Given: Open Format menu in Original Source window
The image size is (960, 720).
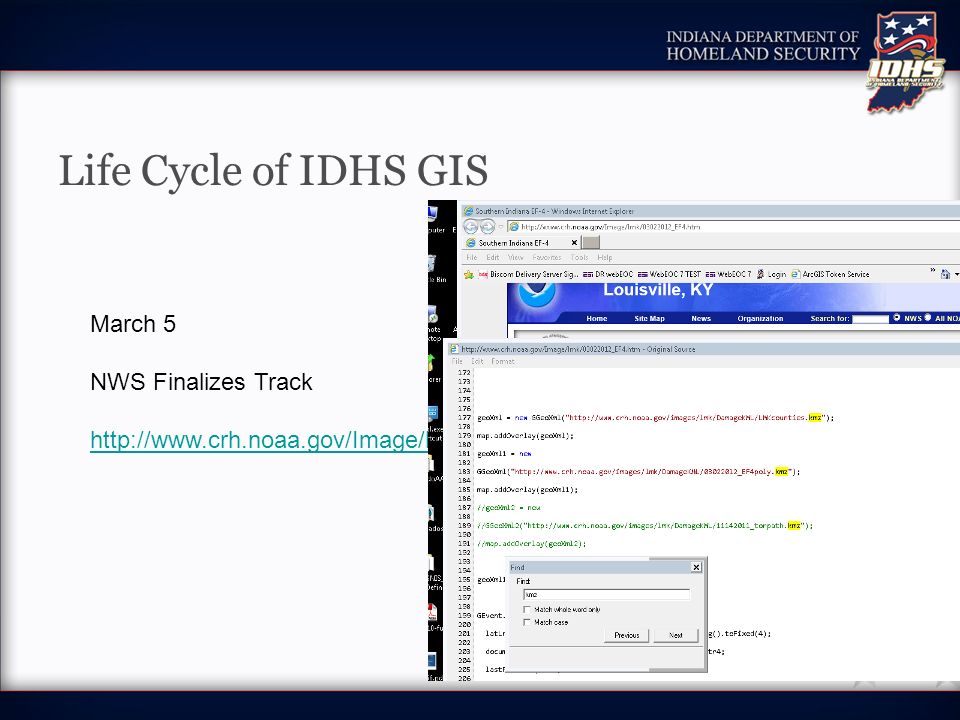Looking at the screenshot, I should click(503, 362).
